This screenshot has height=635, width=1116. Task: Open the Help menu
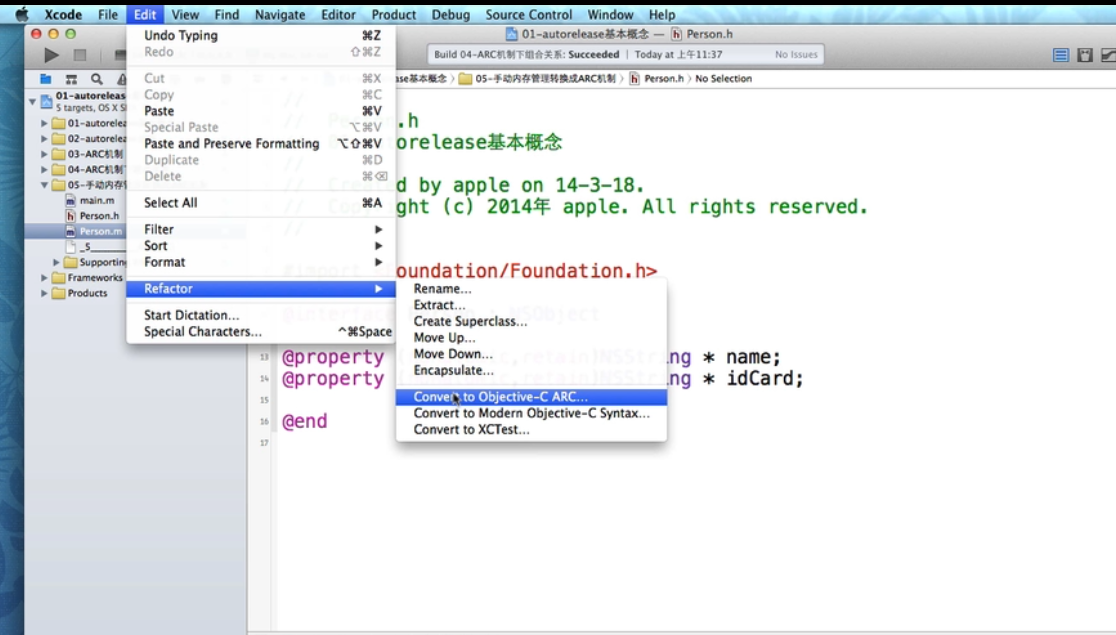(x=662, y=14)
